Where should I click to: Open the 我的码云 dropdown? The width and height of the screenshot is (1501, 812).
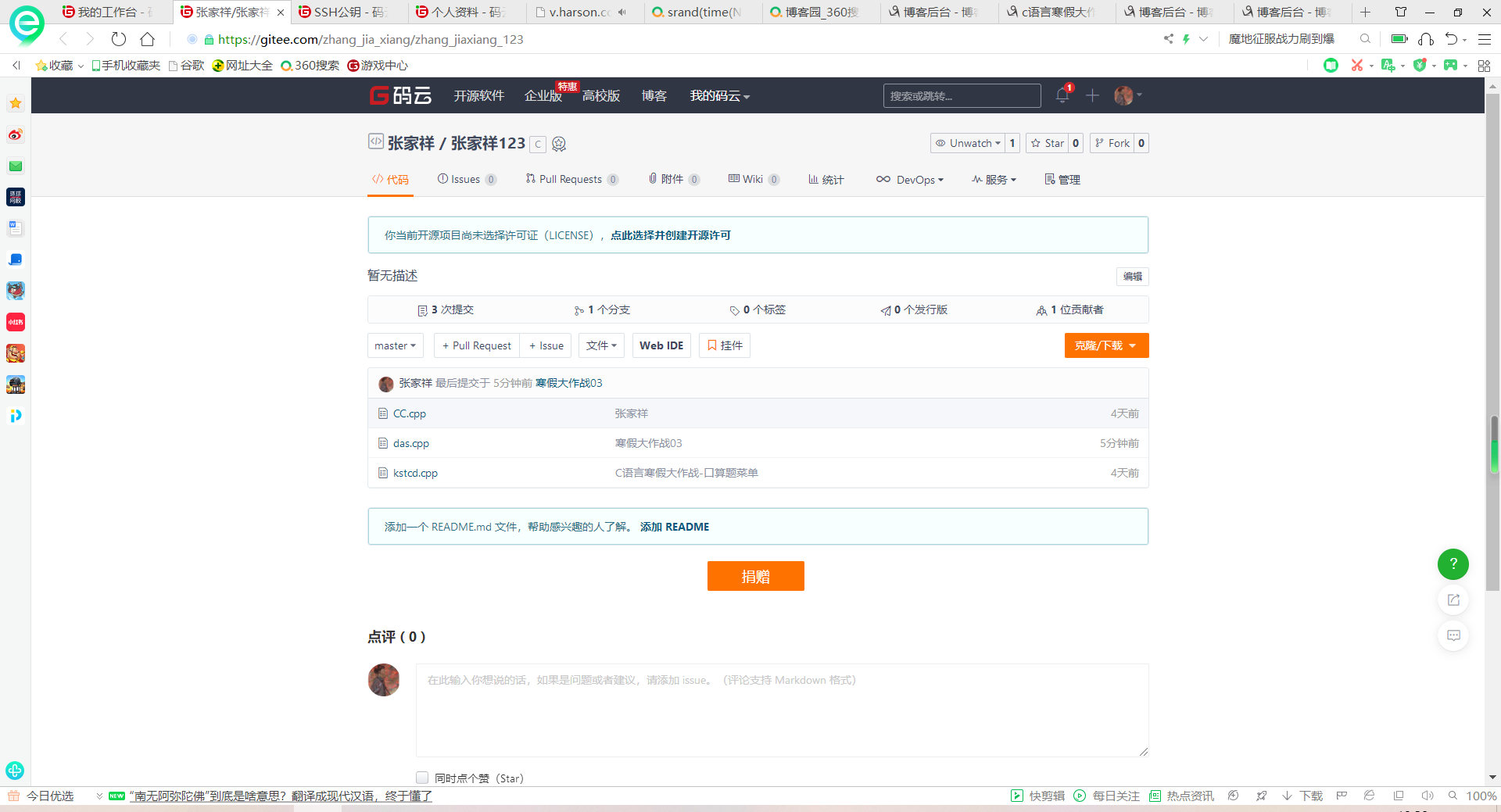click(720, 95)
